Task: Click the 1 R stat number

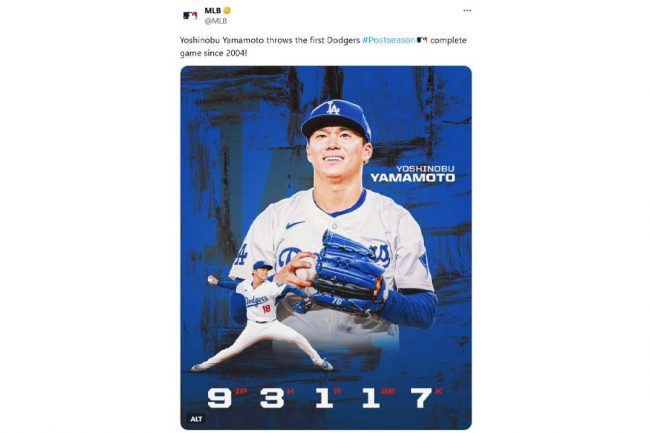Action: [x=324, y=398]
